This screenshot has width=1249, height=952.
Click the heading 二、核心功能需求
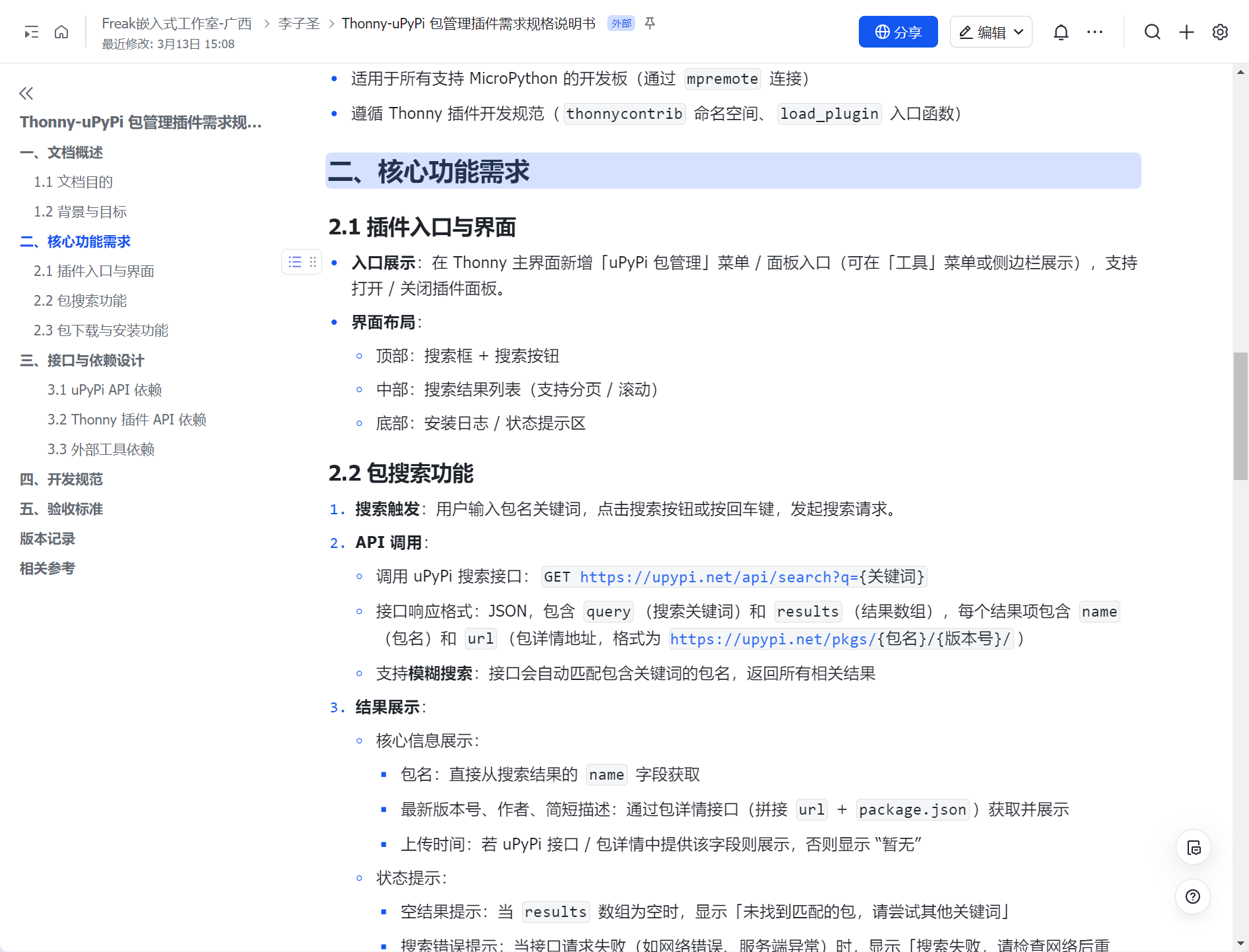[x=429, y=172]
